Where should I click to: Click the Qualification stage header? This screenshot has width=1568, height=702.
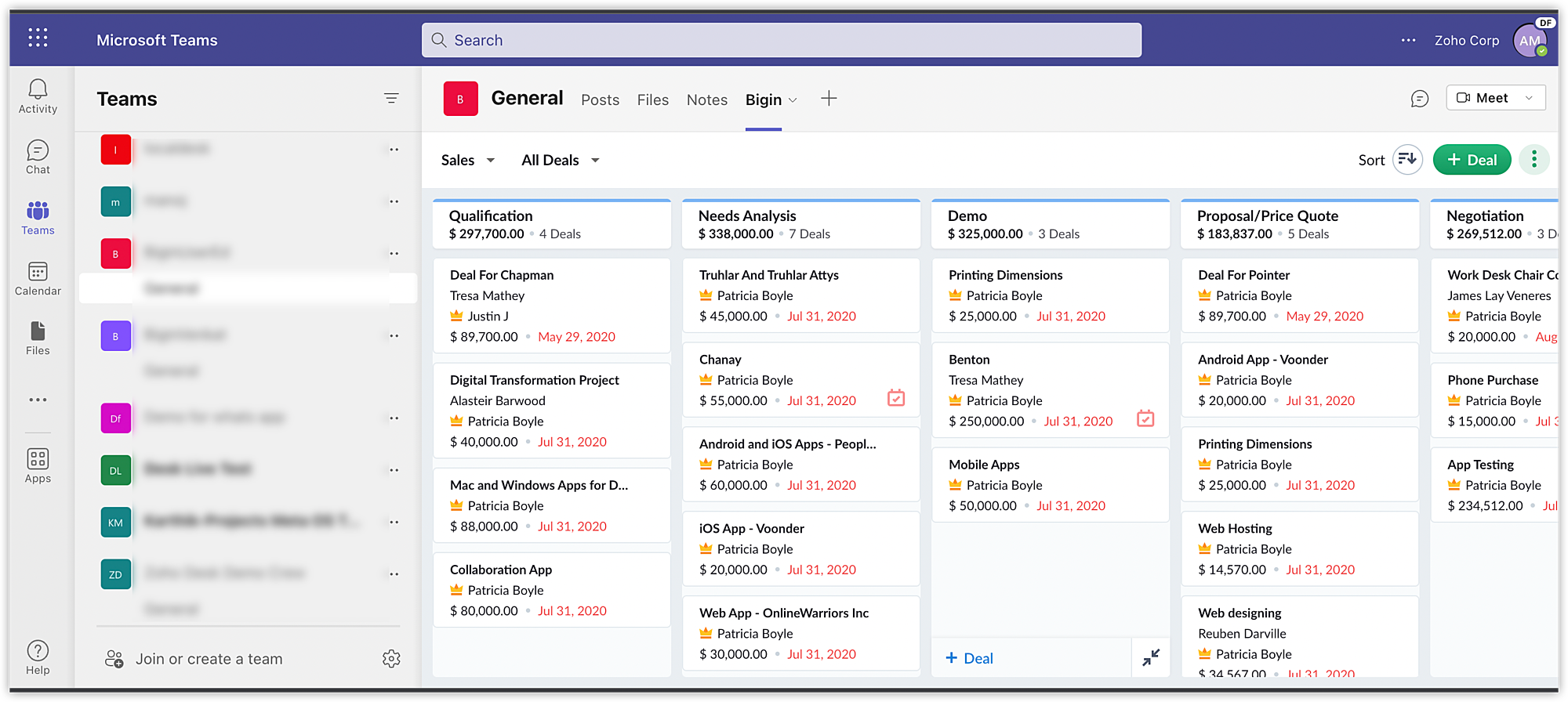[552, 224]
